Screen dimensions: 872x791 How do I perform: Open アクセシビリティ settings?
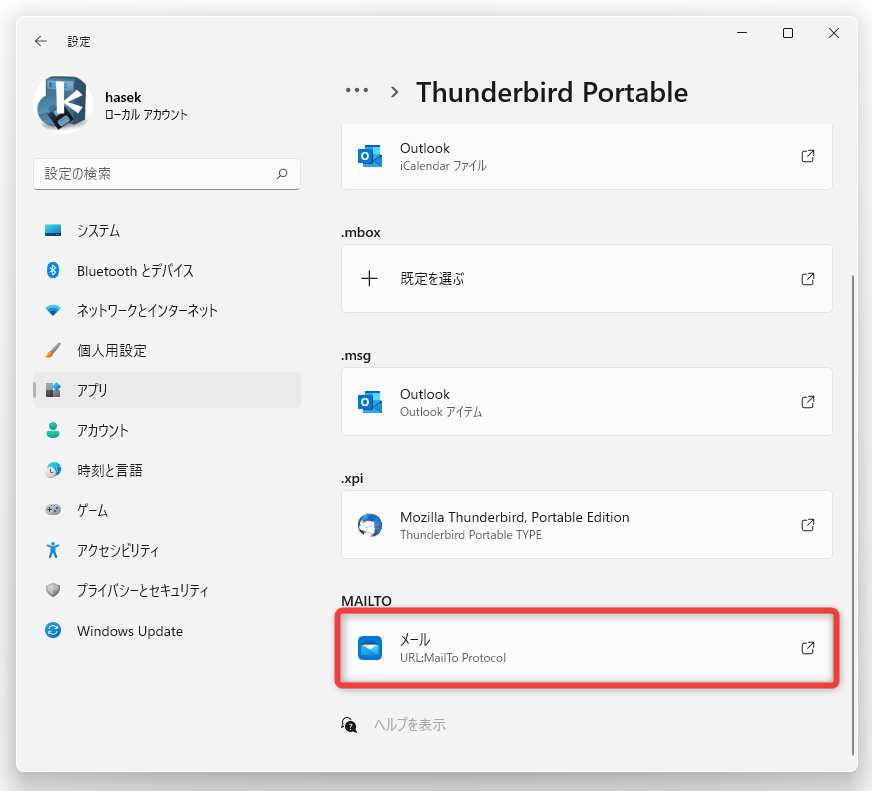(x=167, y=550)
